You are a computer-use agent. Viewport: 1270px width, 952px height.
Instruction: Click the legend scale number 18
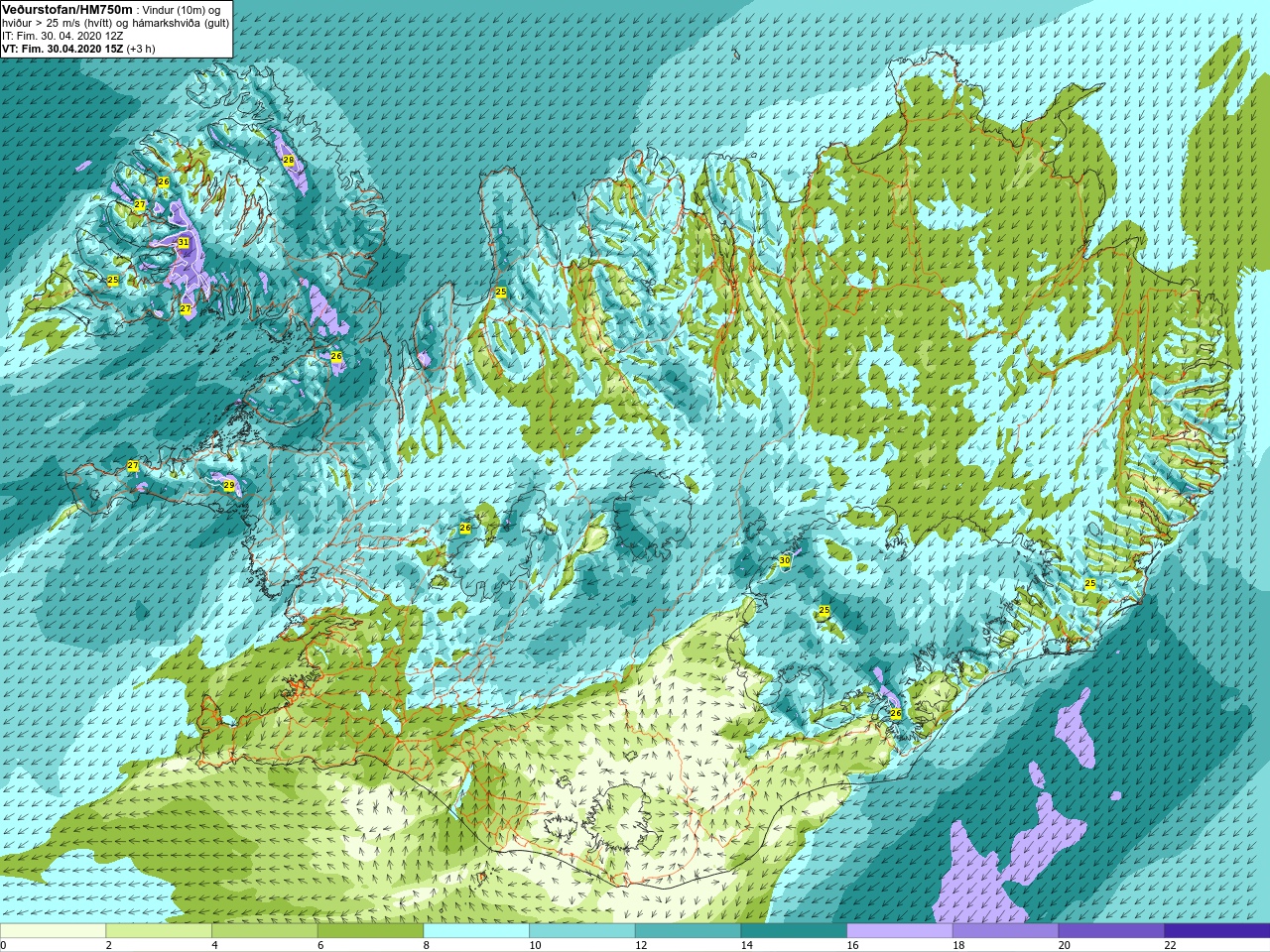958,945
